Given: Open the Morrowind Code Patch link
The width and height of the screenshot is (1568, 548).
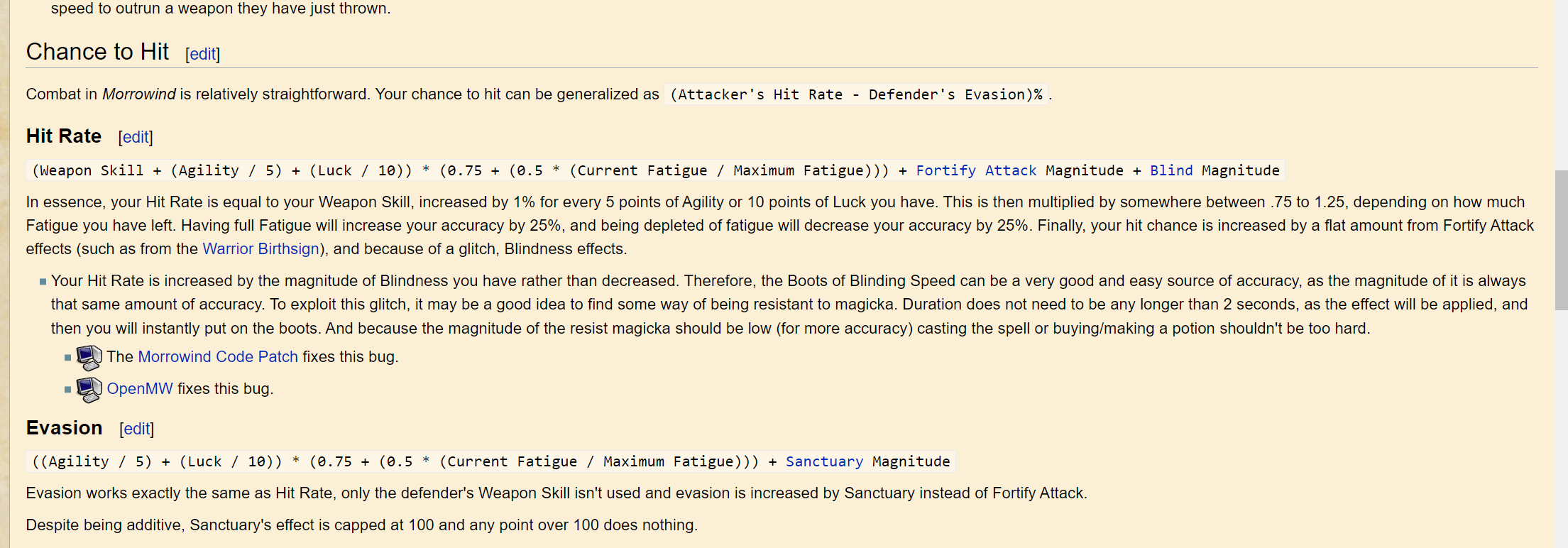Looking at the screenshot, I should (x=218, y=356).
